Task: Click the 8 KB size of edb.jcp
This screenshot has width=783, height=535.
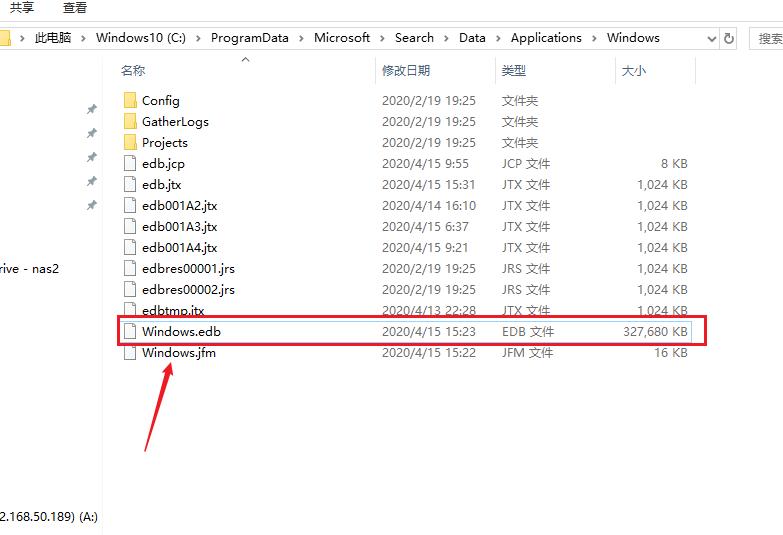Action: (x=674, y=163)
